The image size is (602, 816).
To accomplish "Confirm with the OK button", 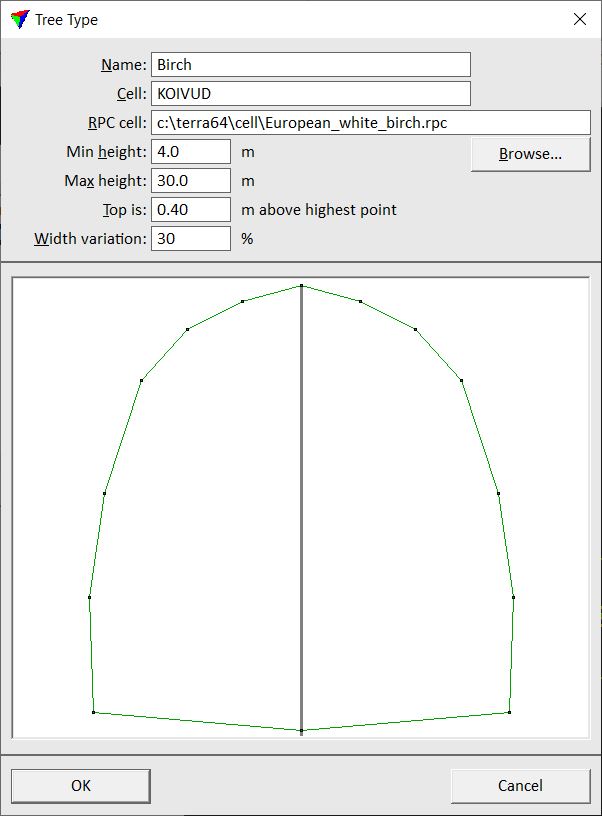I will pos(81,786).
